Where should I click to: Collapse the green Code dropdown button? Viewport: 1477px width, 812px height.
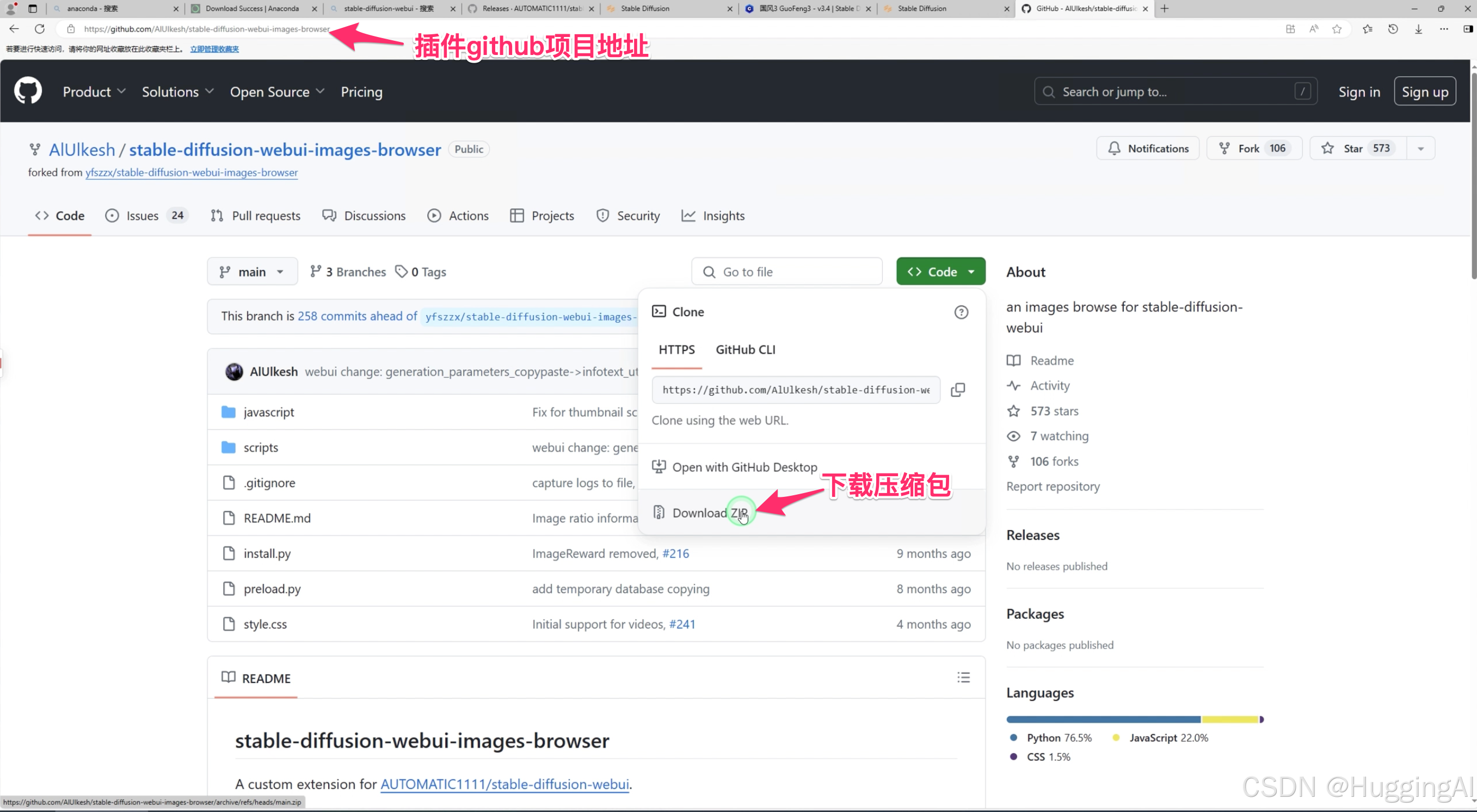click(x=940, y=272)
